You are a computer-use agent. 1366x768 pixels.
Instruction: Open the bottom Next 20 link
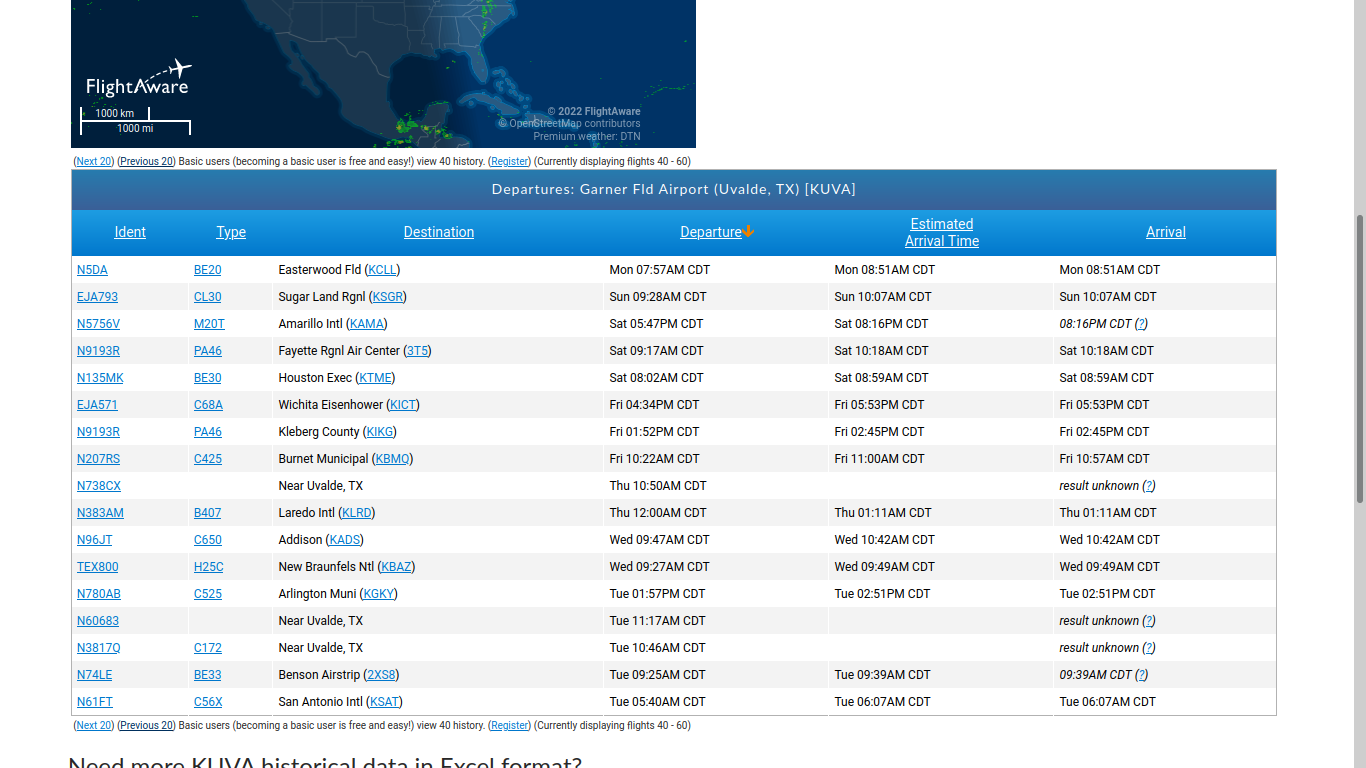[94, 725]
